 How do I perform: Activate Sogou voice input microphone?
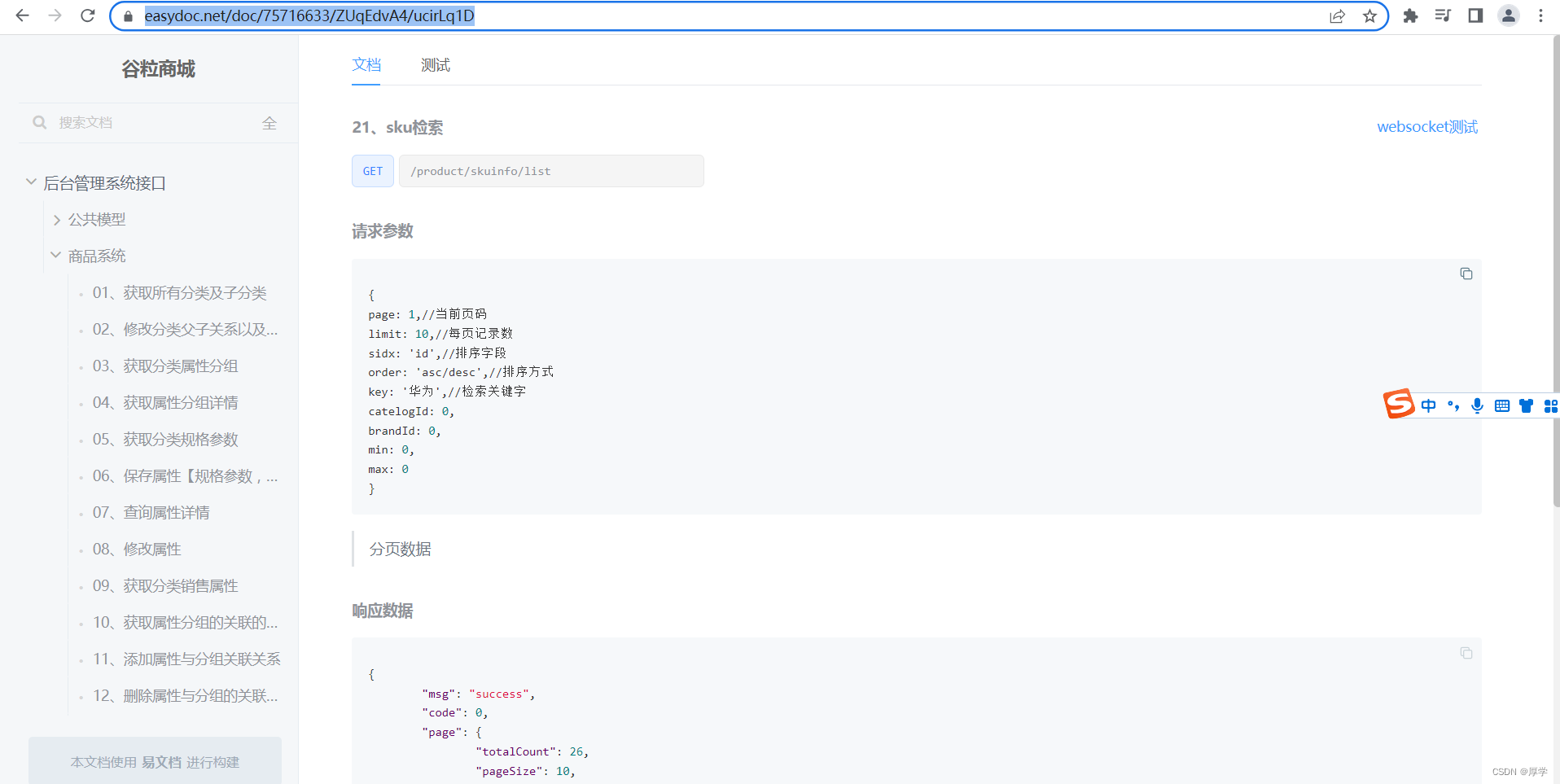coord(1477,405)
